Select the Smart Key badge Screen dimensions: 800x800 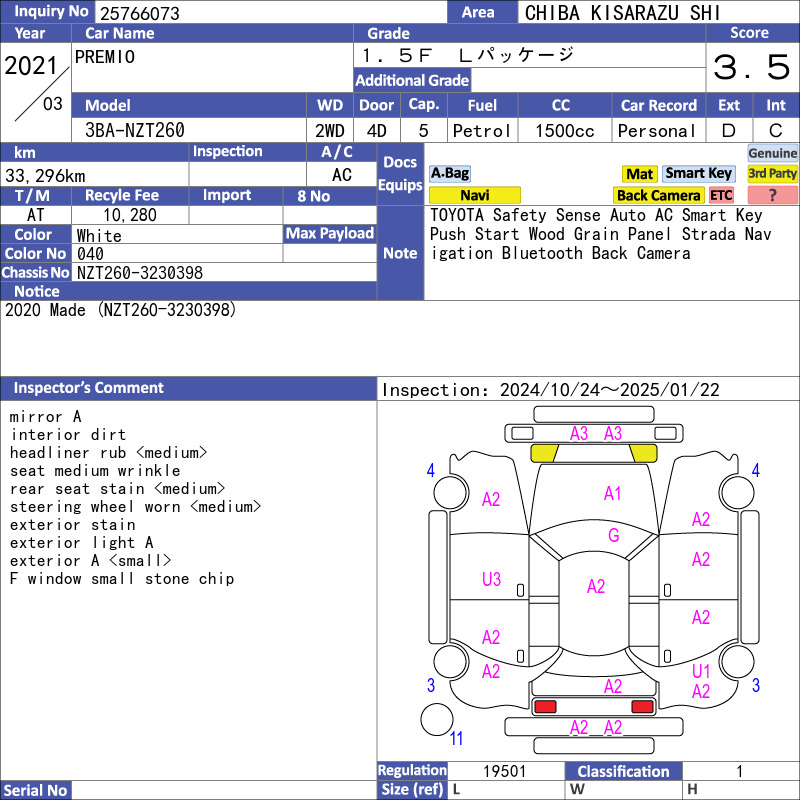coord(698,173)
